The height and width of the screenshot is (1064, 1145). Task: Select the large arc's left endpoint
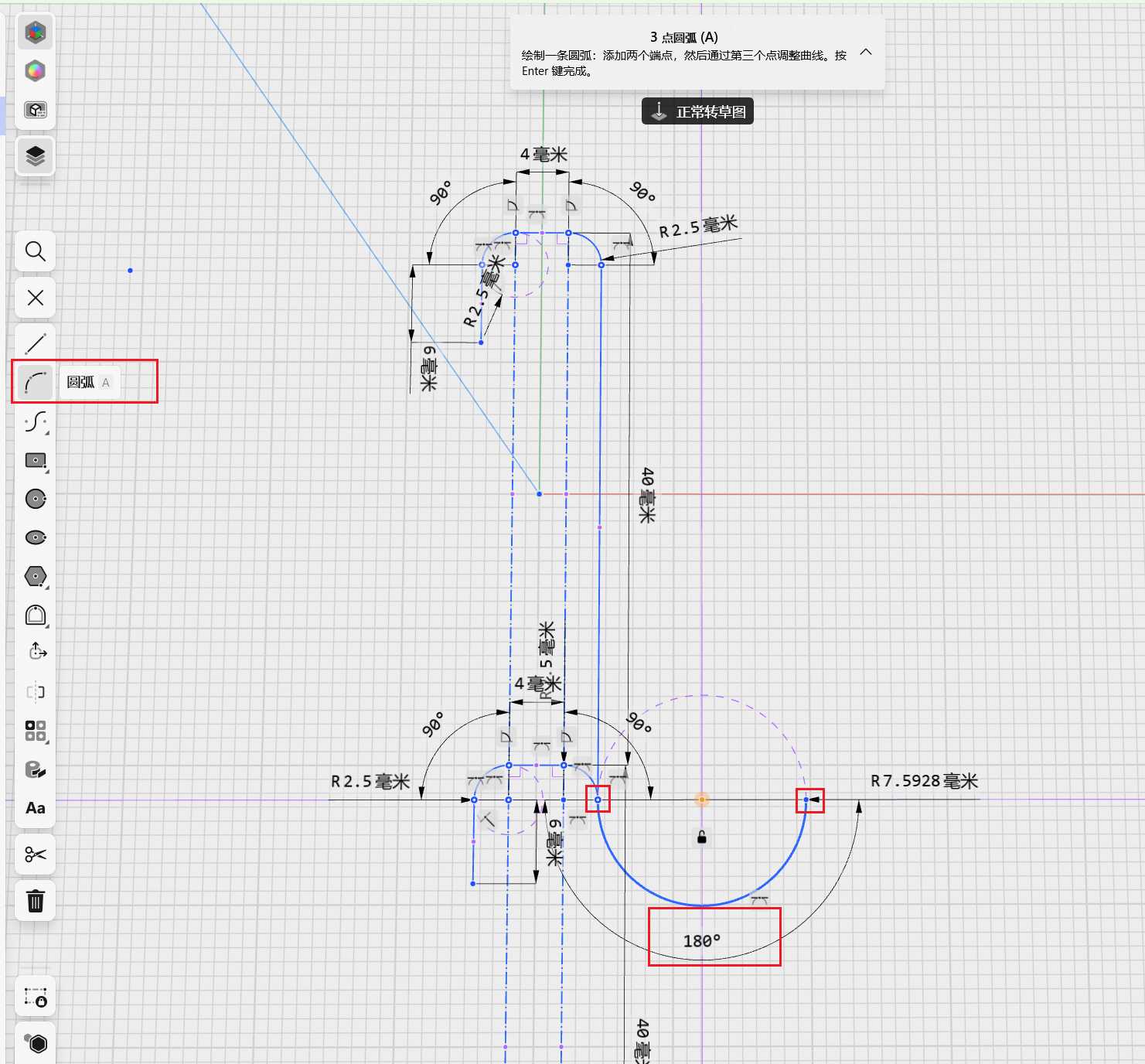tap(598, 800)
